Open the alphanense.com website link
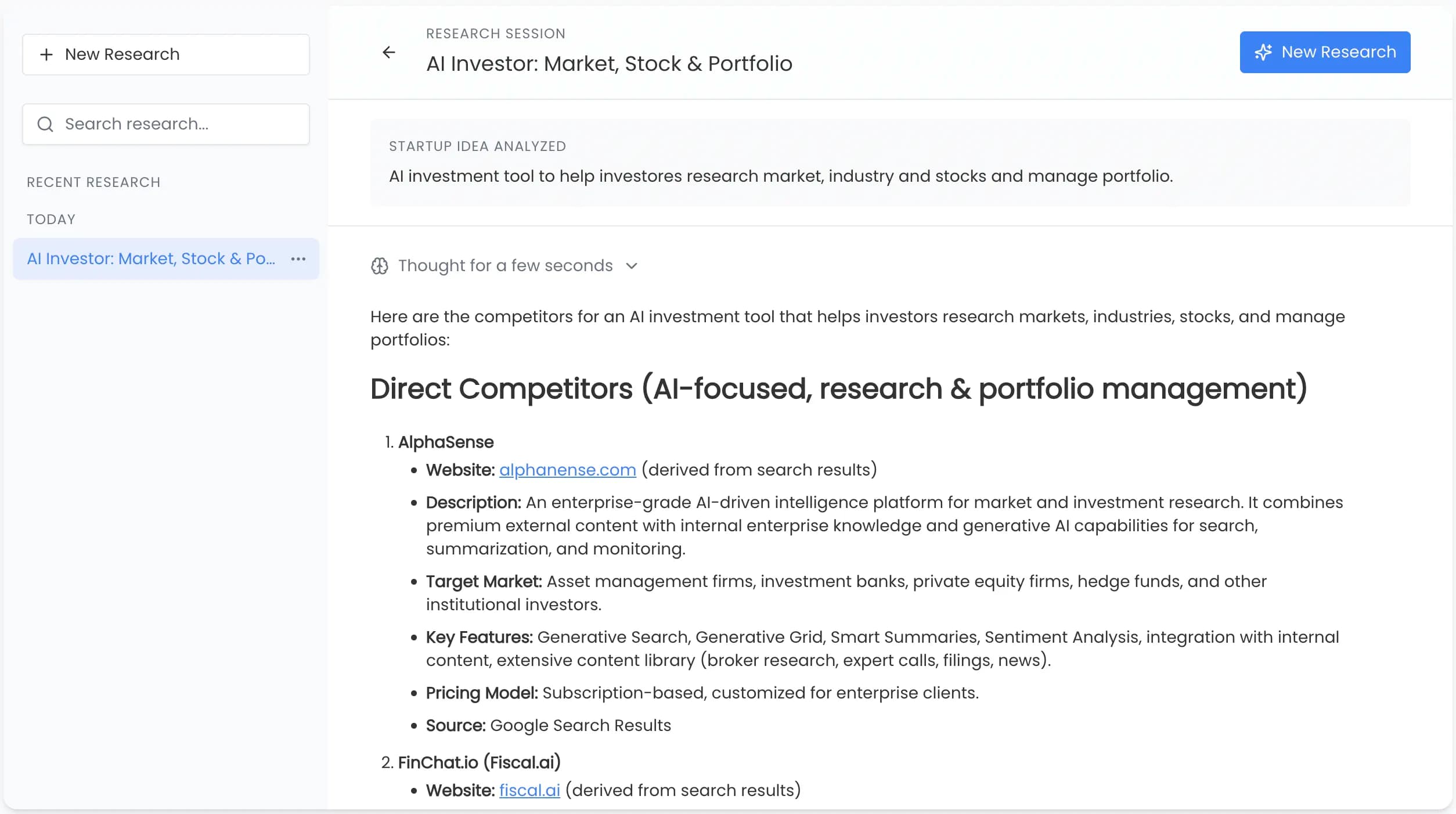 pos(567,470)
